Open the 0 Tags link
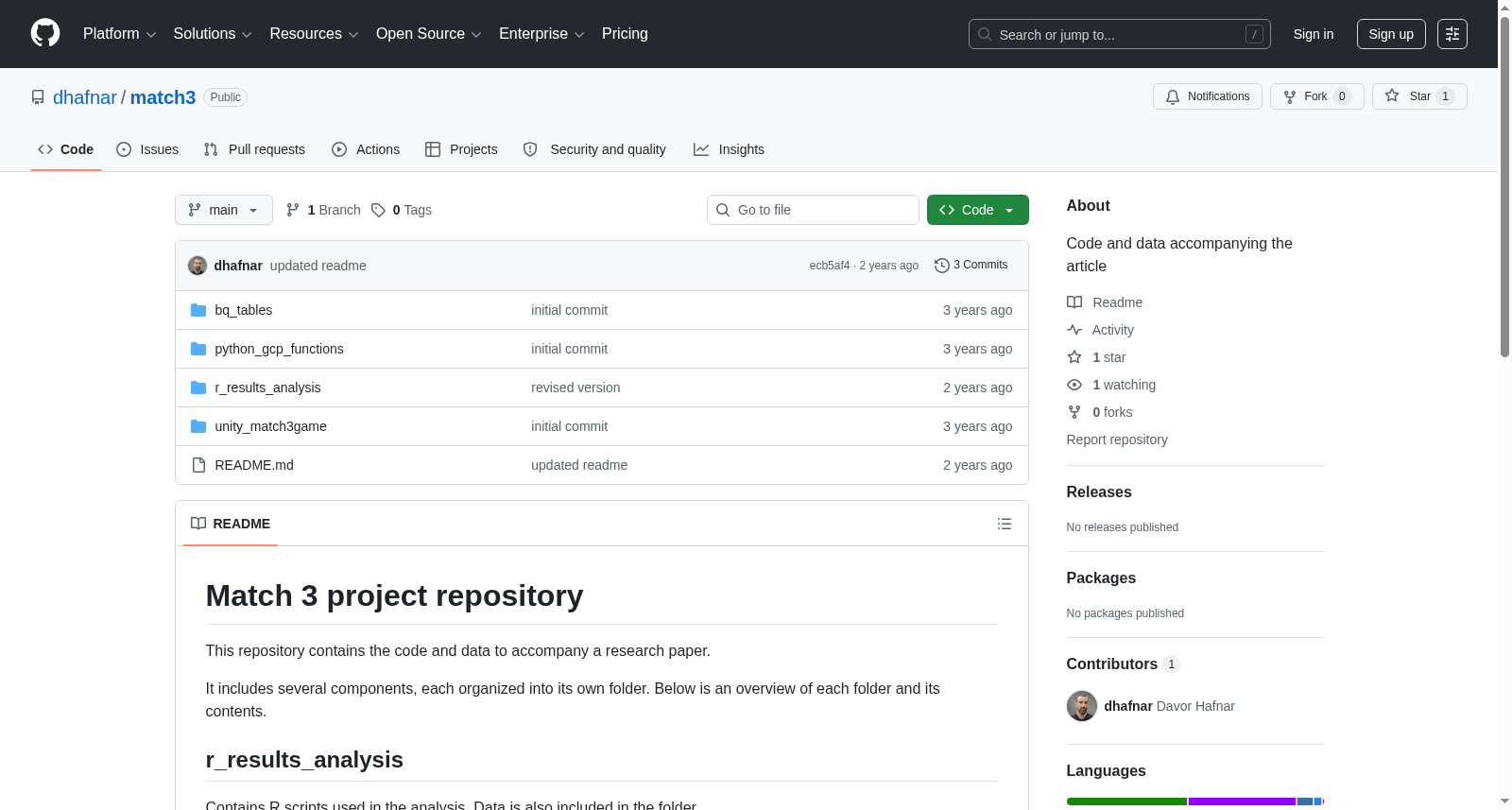Image resolution: width=1512 pixels, height=810 pixels. point(402,210)
